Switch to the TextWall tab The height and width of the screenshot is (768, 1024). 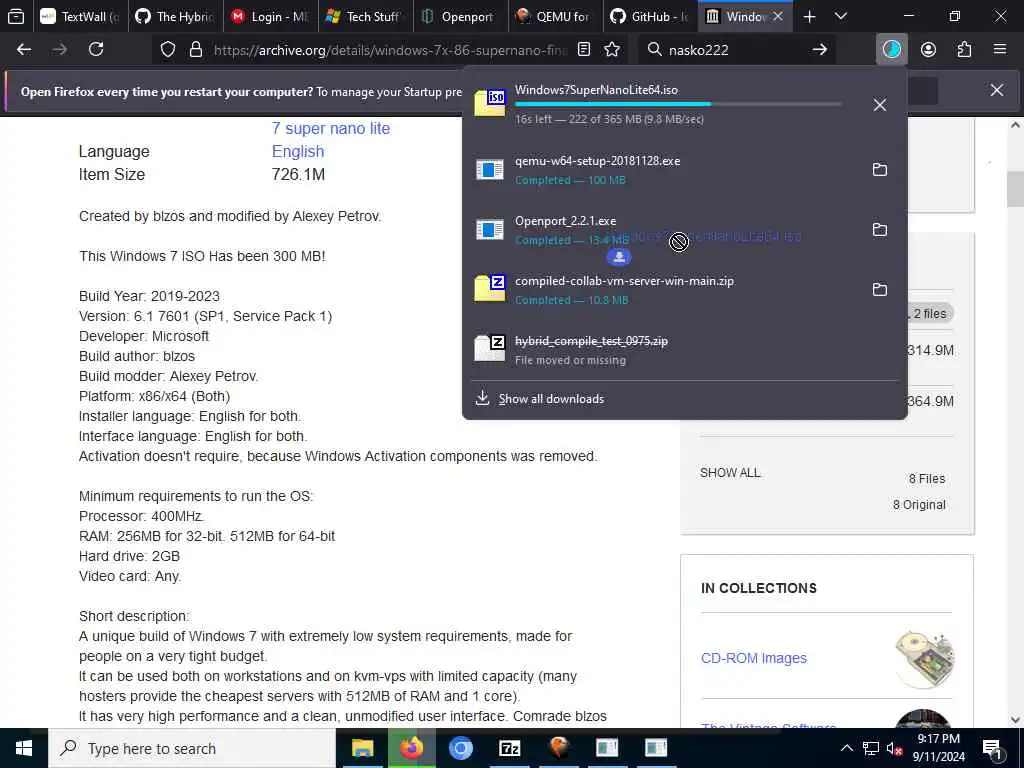pyautogui.click(x=80, y=16)
